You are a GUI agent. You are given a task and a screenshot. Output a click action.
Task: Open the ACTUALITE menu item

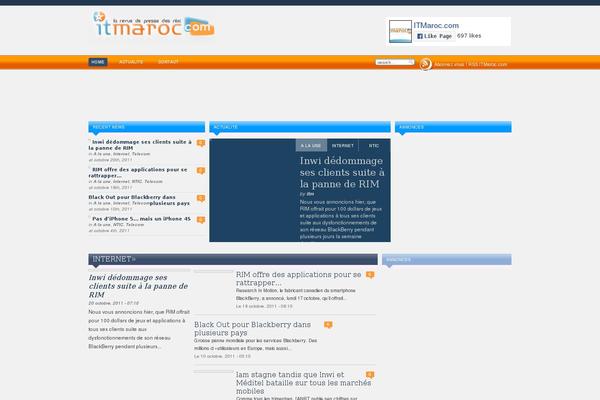(131, 62)
